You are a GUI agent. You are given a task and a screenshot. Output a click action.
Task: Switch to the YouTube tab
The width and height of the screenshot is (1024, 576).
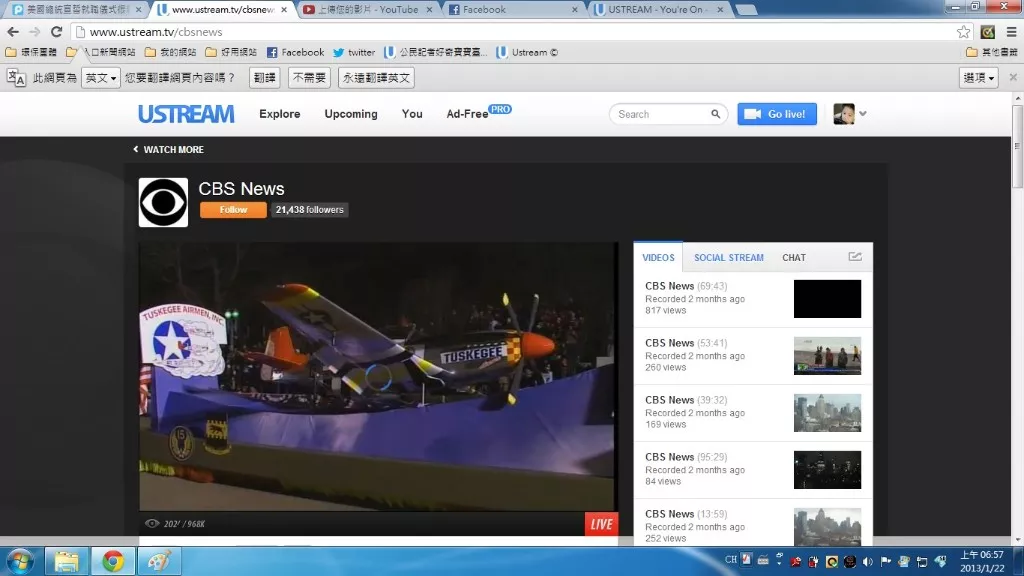point(369,10)
